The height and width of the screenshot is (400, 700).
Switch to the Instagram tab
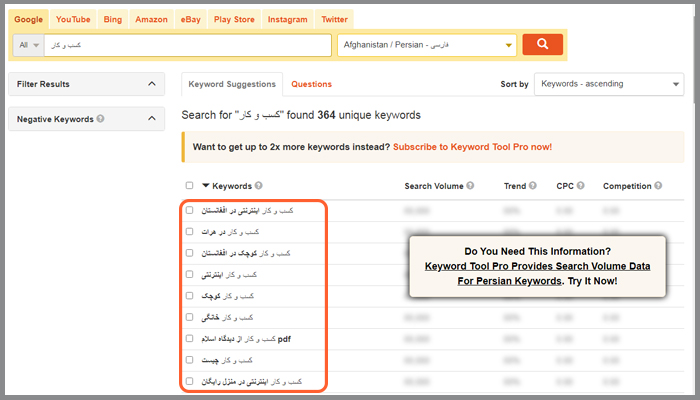tap(288, 19)
